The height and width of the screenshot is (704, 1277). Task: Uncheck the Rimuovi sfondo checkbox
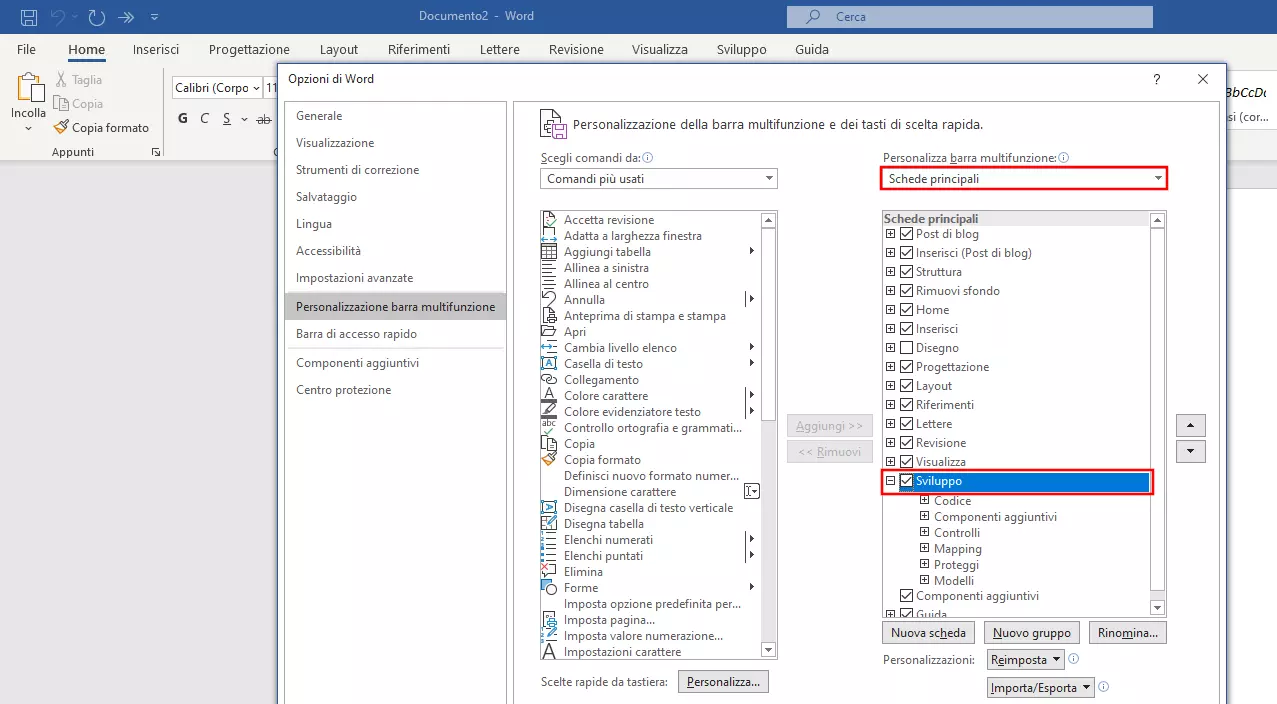[906, 291]
